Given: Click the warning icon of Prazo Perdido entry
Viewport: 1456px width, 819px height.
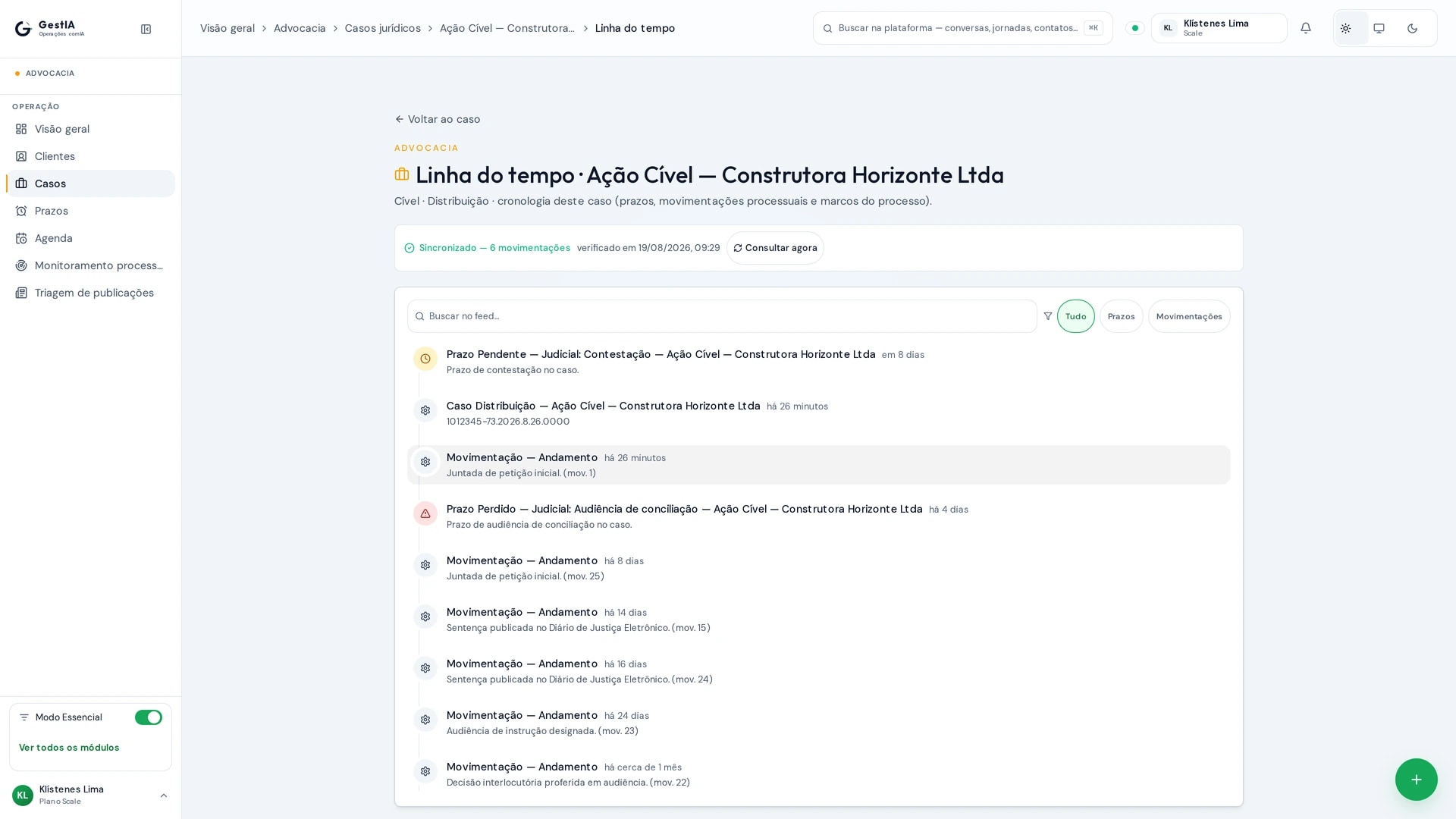Looking at the screenshot, I should [425, 513].
